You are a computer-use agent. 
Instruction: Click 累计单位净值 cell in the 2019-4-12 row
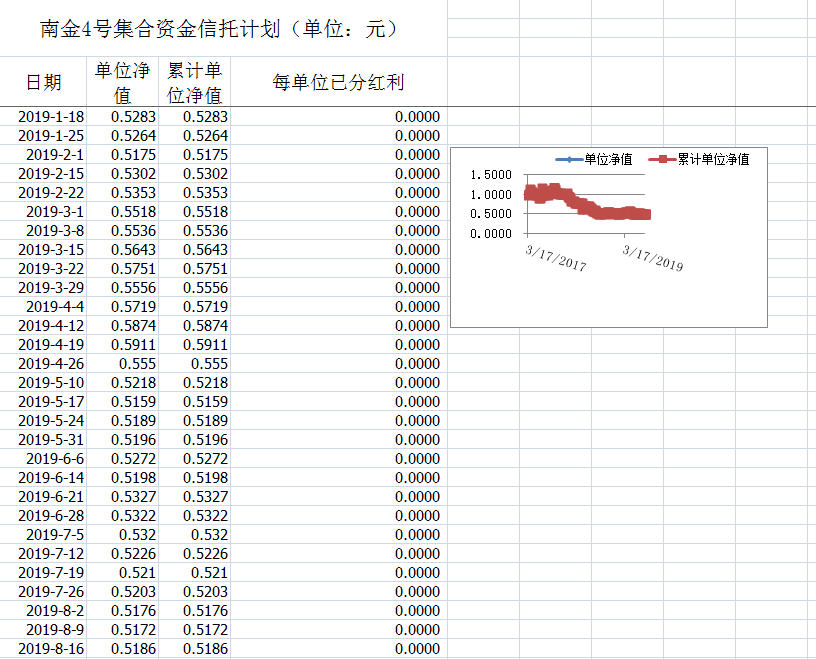click(x=194, y=325)
